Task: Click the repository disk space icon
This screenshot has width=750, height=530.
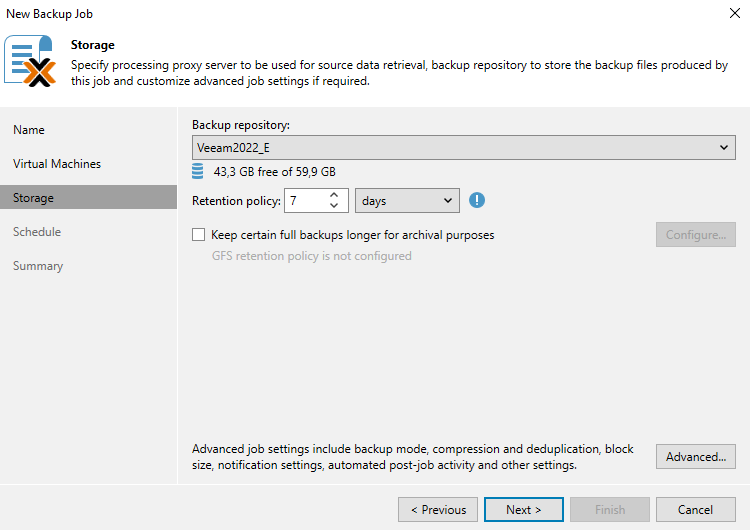Action: 198,171
